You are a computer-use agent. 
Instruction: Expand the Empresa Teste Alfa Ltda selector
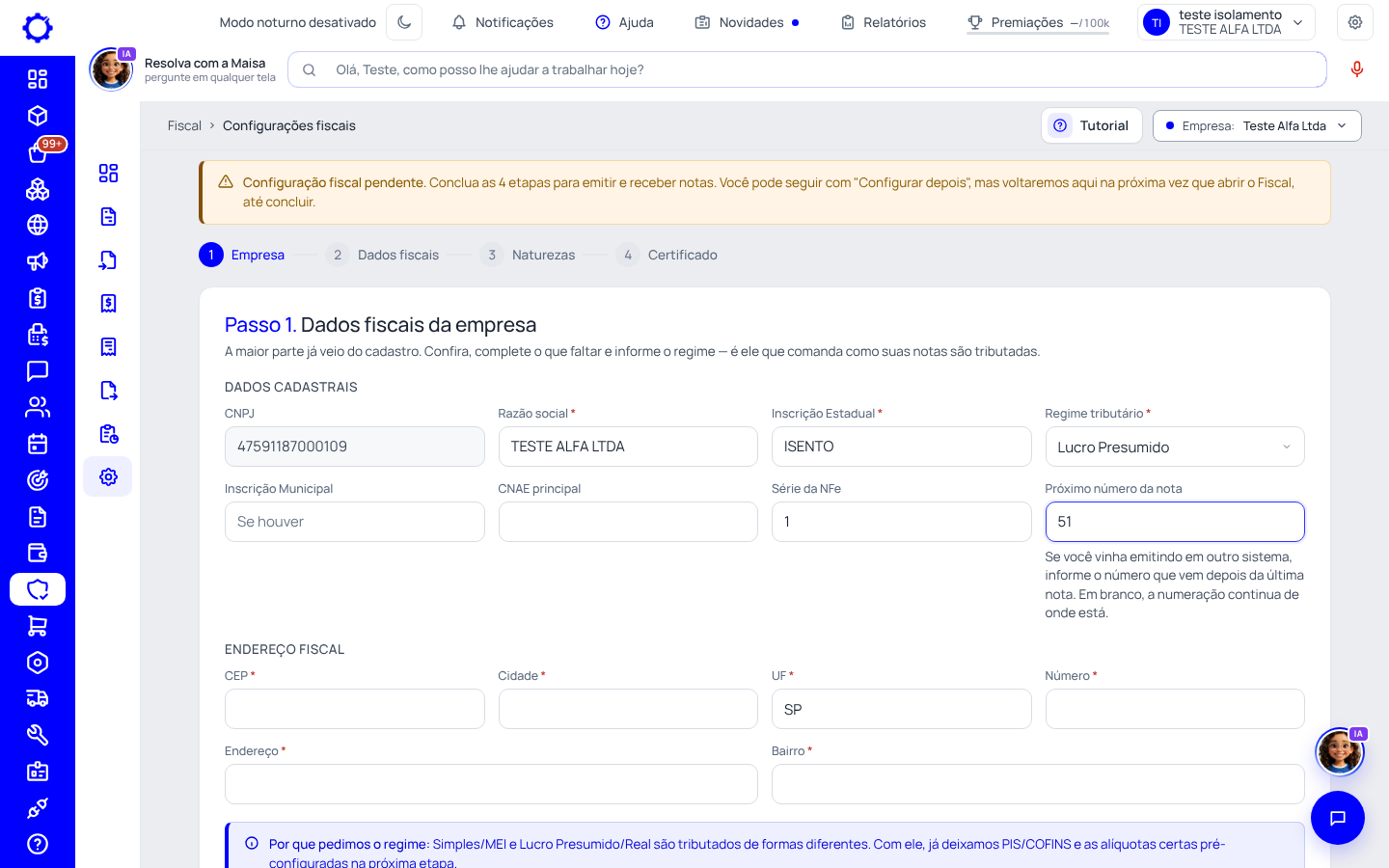coord(1257,125)
